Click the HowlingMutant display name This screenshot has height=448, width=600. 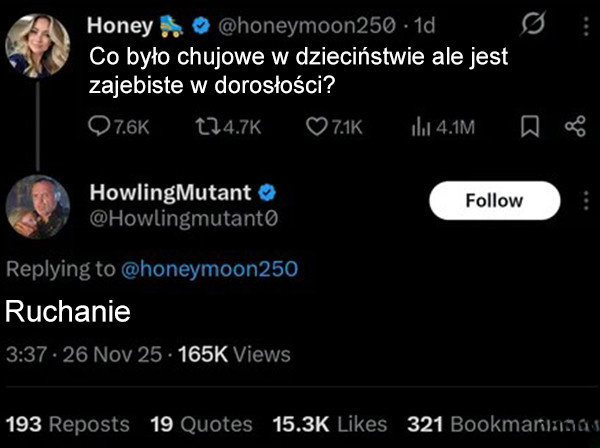[172, 192]
